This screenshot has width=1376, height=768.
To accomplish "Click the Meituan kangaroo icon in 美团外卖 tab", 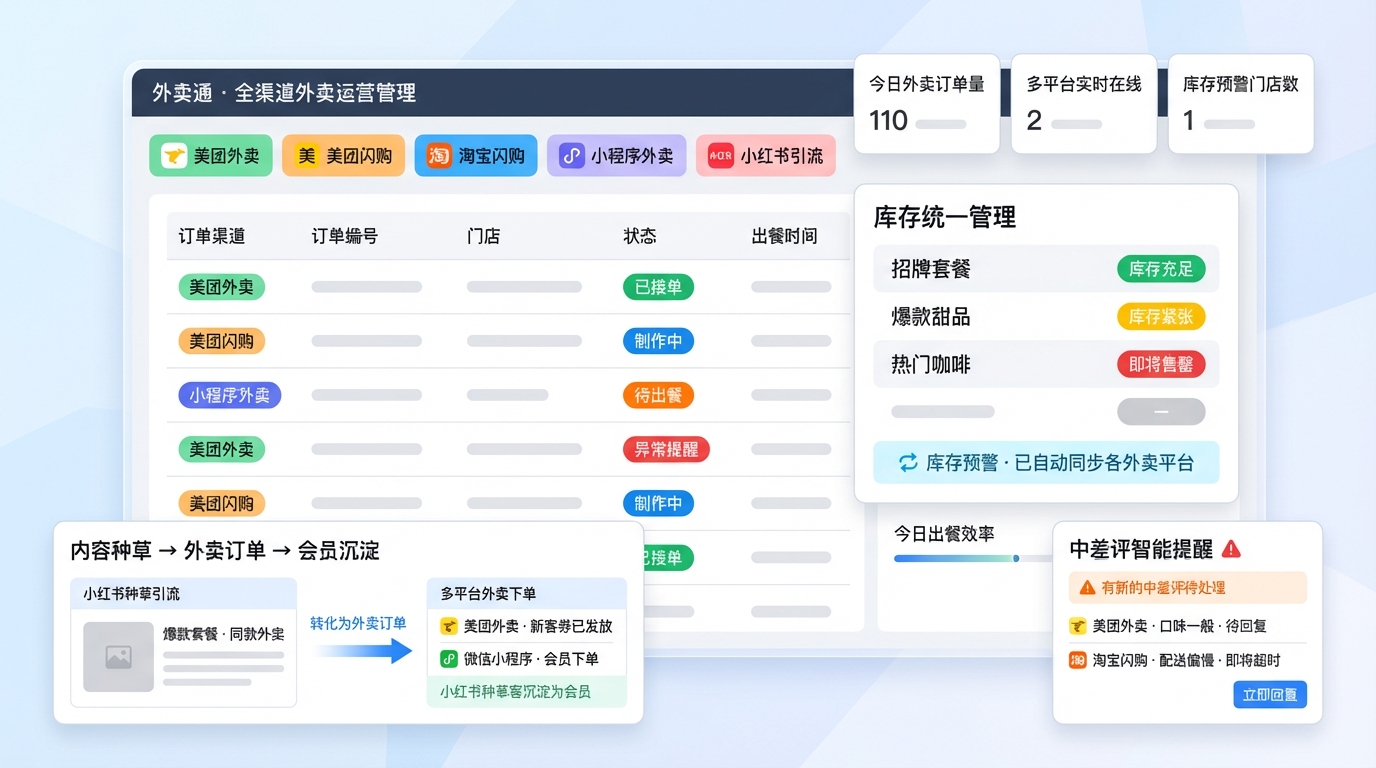I will coord(174,156).
